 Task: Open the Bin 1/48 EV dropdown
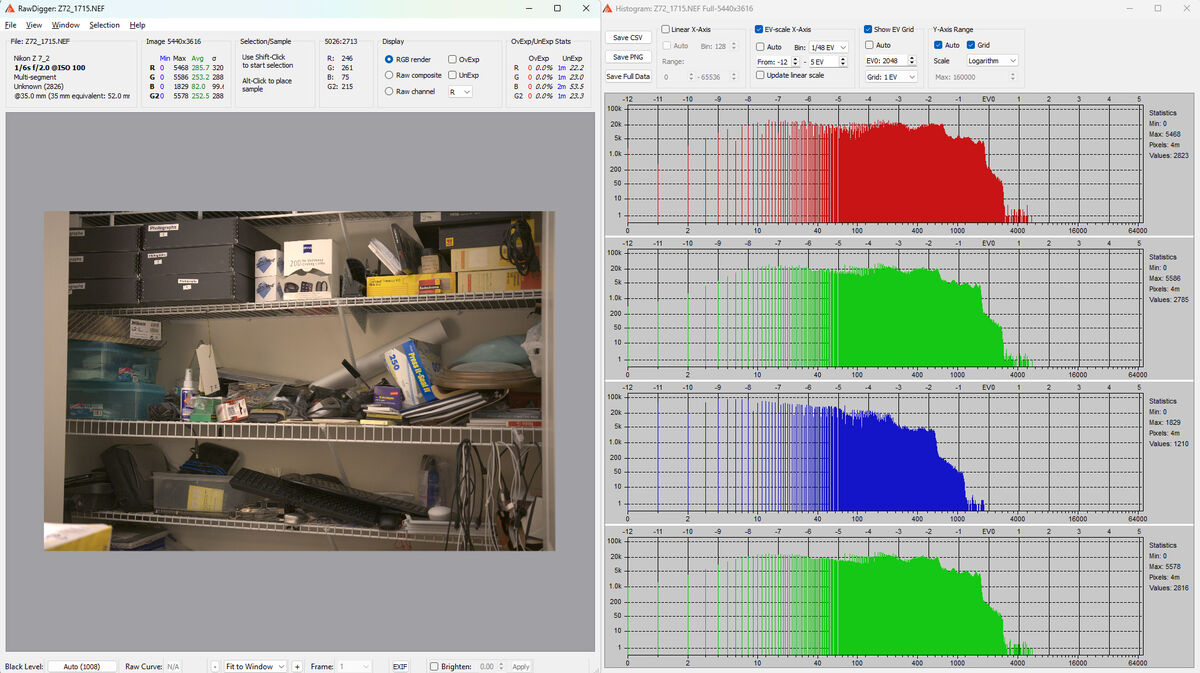828,47
